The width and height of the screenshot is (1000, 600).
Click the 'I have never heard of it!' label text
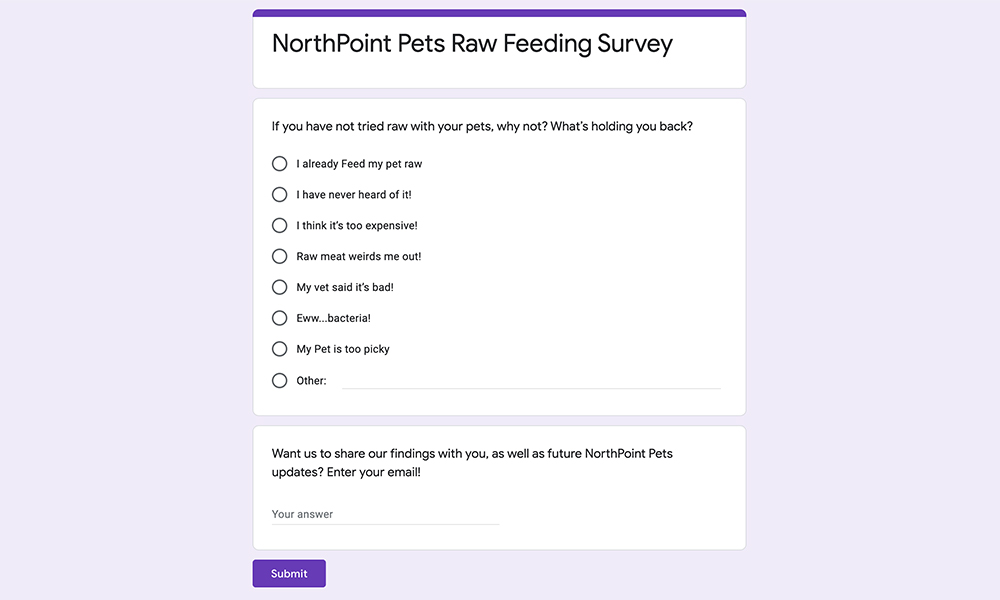[354, 194]
